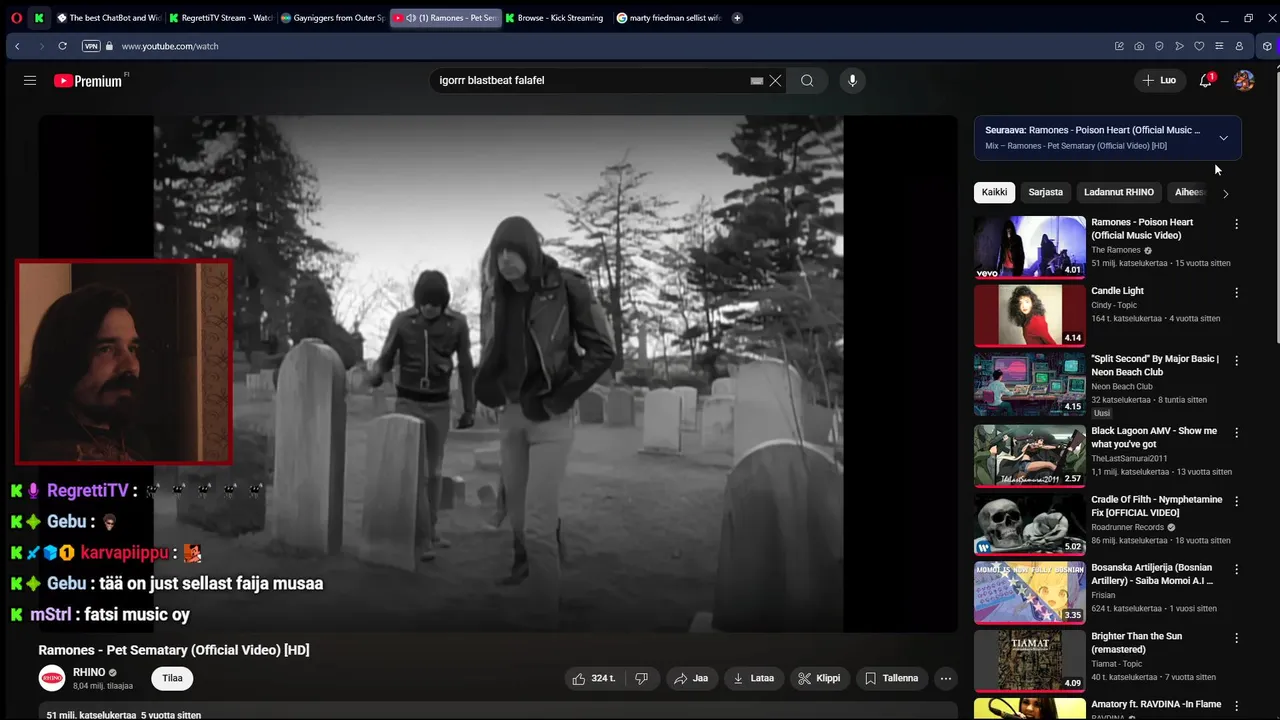This screenshot has height=720, width=1280.
Task: Clear the search box with X
Action: (x=775, y=80)
